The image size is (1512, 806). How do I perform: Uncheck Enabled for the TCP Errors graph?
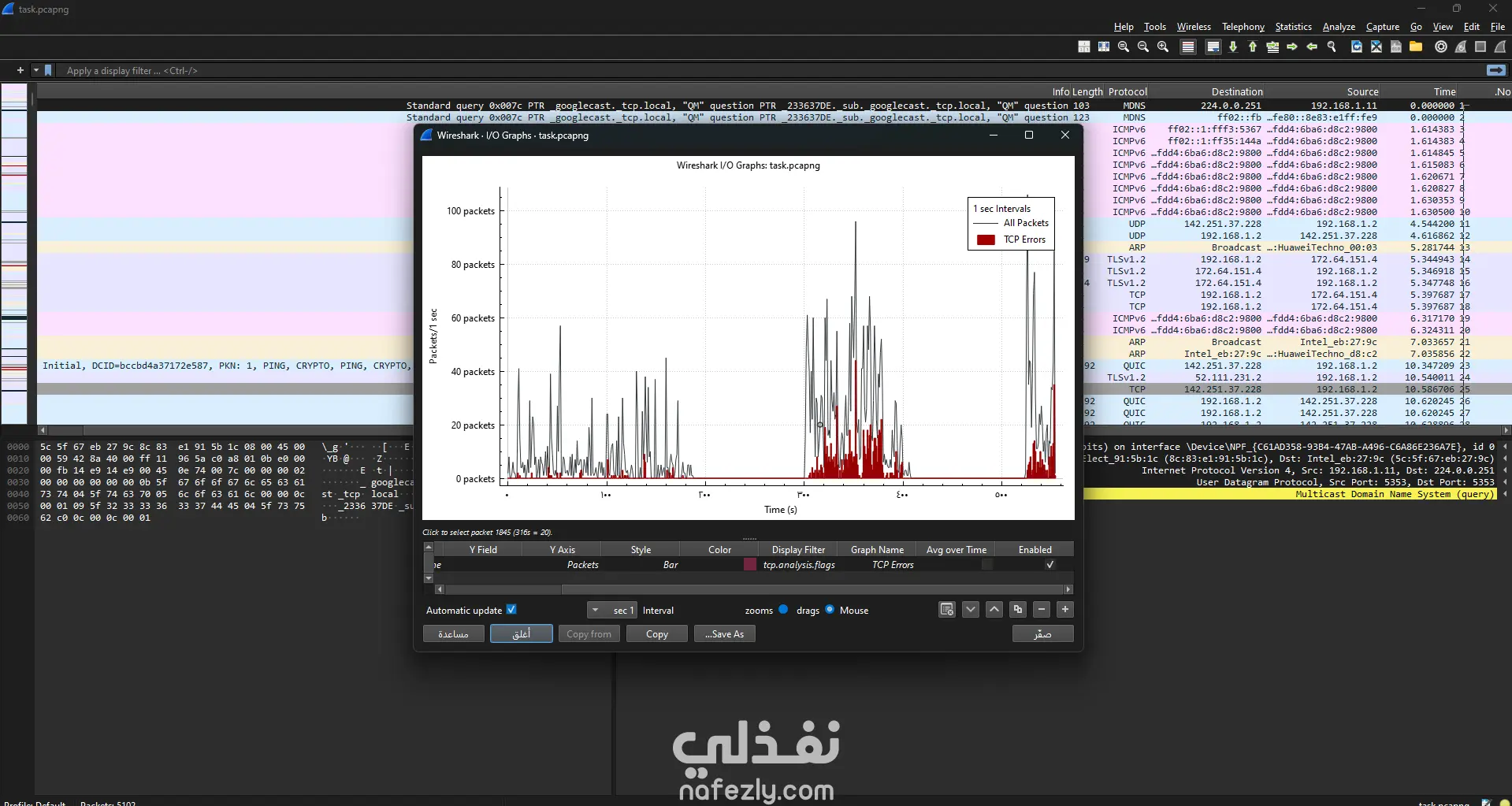click(x=1049, y=565)
